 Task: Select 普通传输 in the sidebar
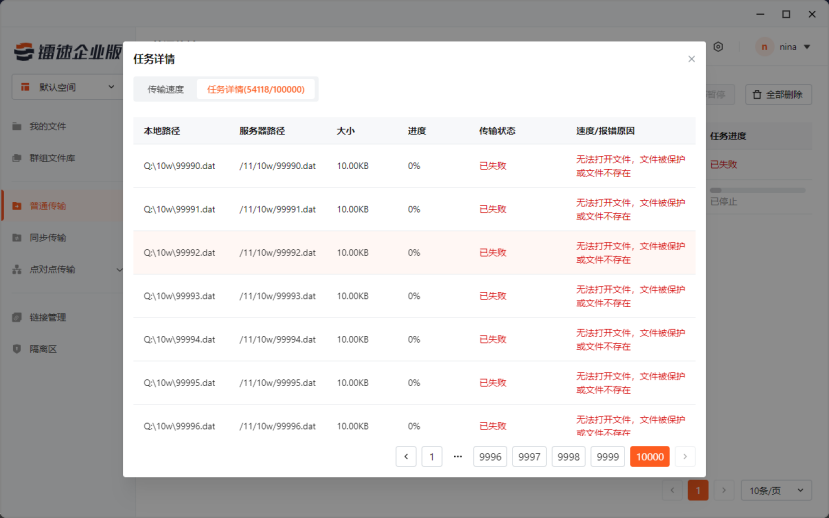tap(47, 206)
